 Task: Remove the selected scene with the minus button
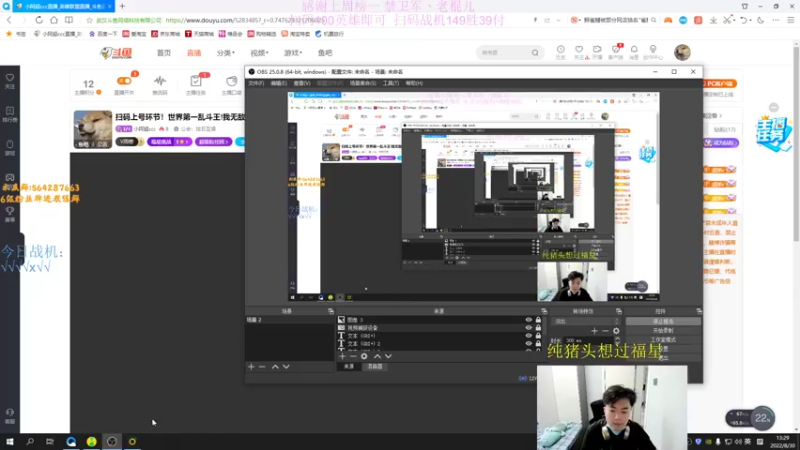point(262,367)
